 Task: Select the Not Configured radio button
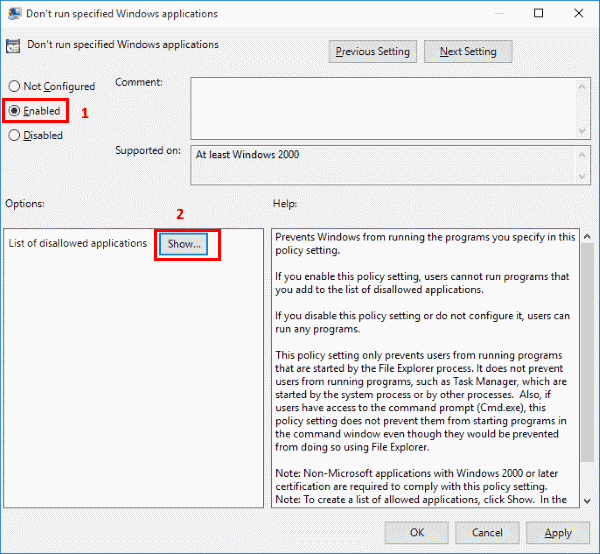14,86
